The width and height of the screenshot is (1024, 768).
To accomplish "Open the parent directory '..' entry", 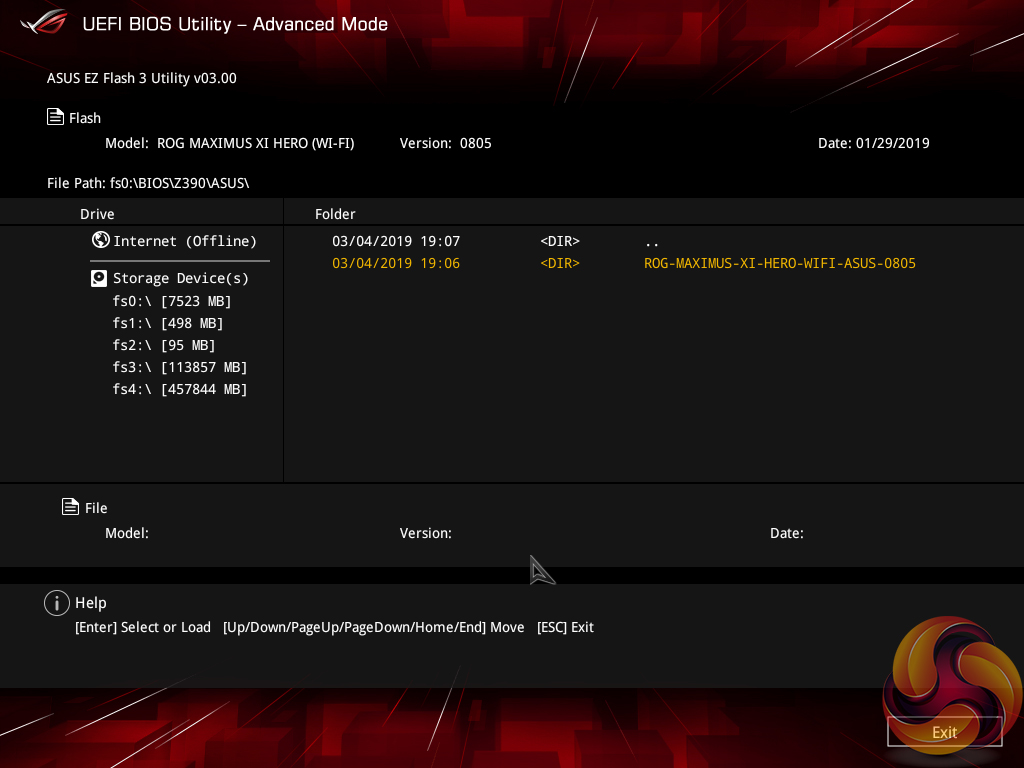I will pyautogui.click(x=651, y=242).
